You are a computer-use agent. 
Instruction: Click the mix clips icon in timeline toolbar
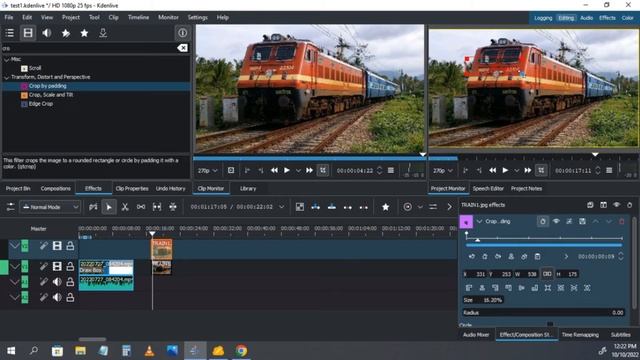point(300,207)
